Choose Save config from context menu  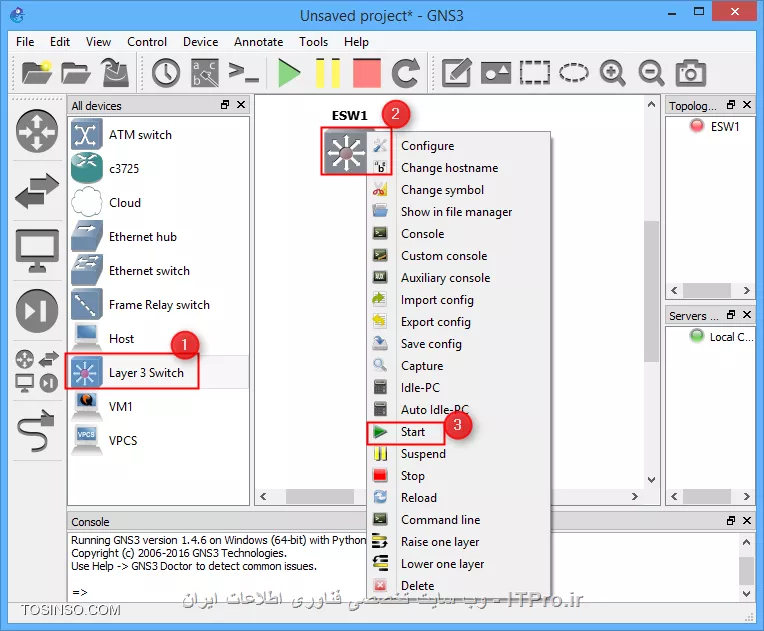pyautogui.click(x=458, y=344)
